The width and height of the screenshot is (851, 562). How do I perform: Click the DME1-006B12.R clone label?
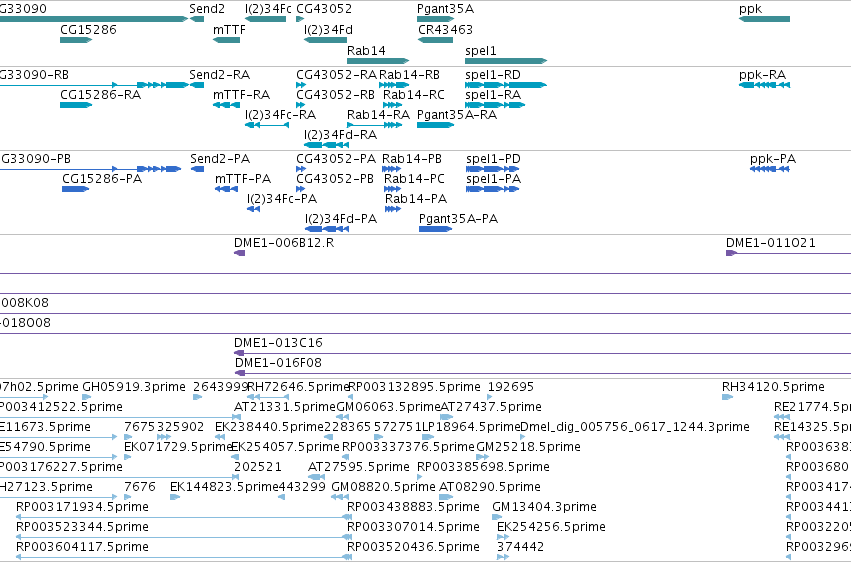coord(284,242)
